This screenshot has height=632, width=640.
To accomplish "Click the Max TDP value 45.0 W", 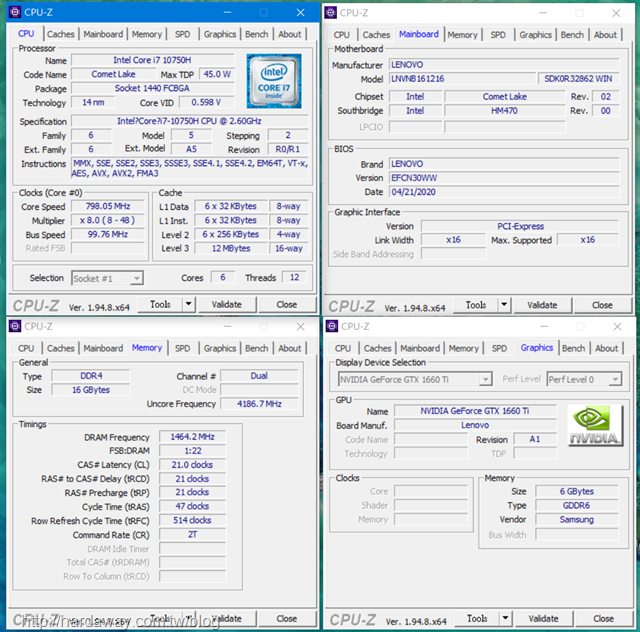I will 217,74.
